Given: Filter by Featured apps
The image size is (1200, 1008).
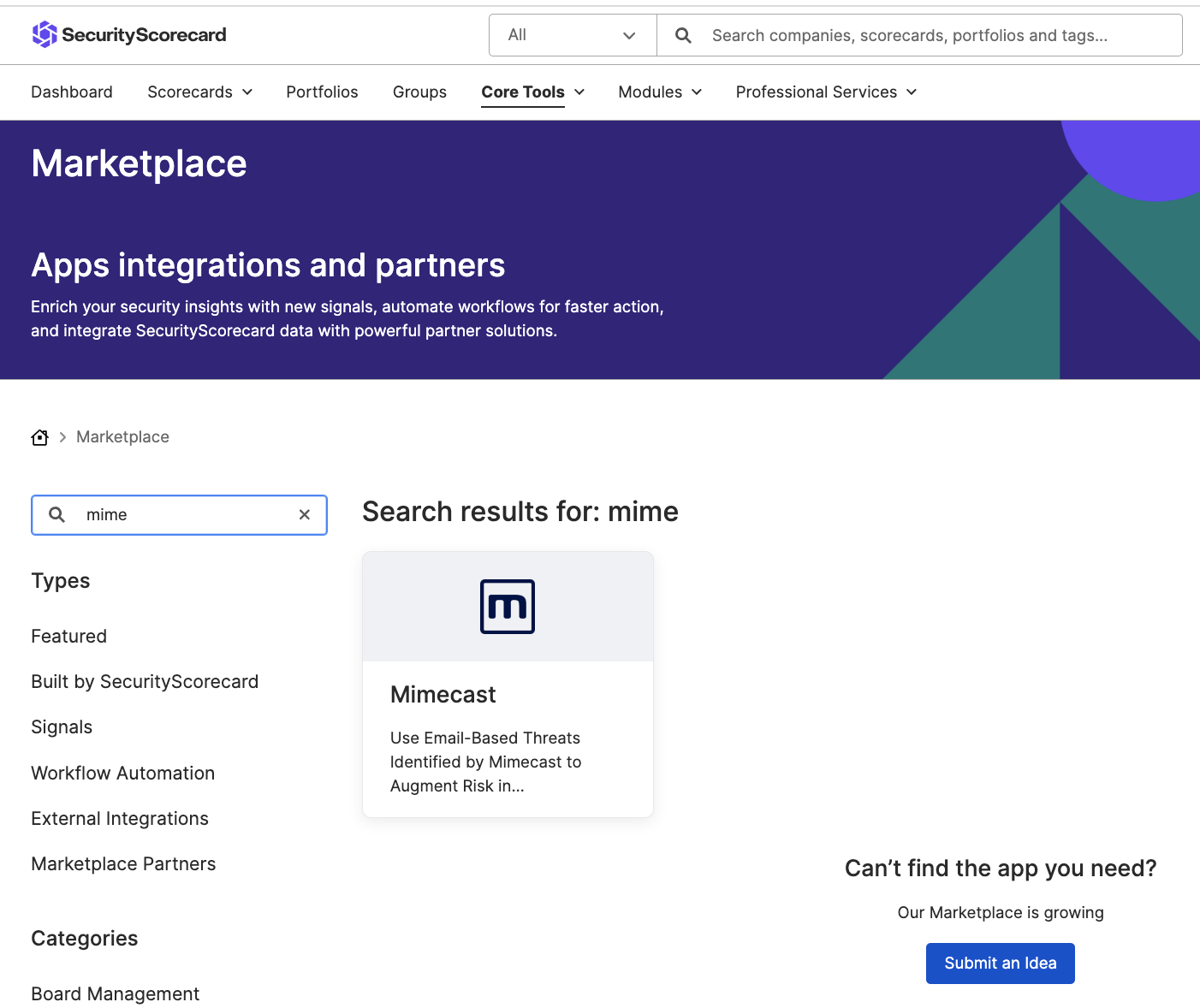Looking at the screenshot, I should [68, 636].
